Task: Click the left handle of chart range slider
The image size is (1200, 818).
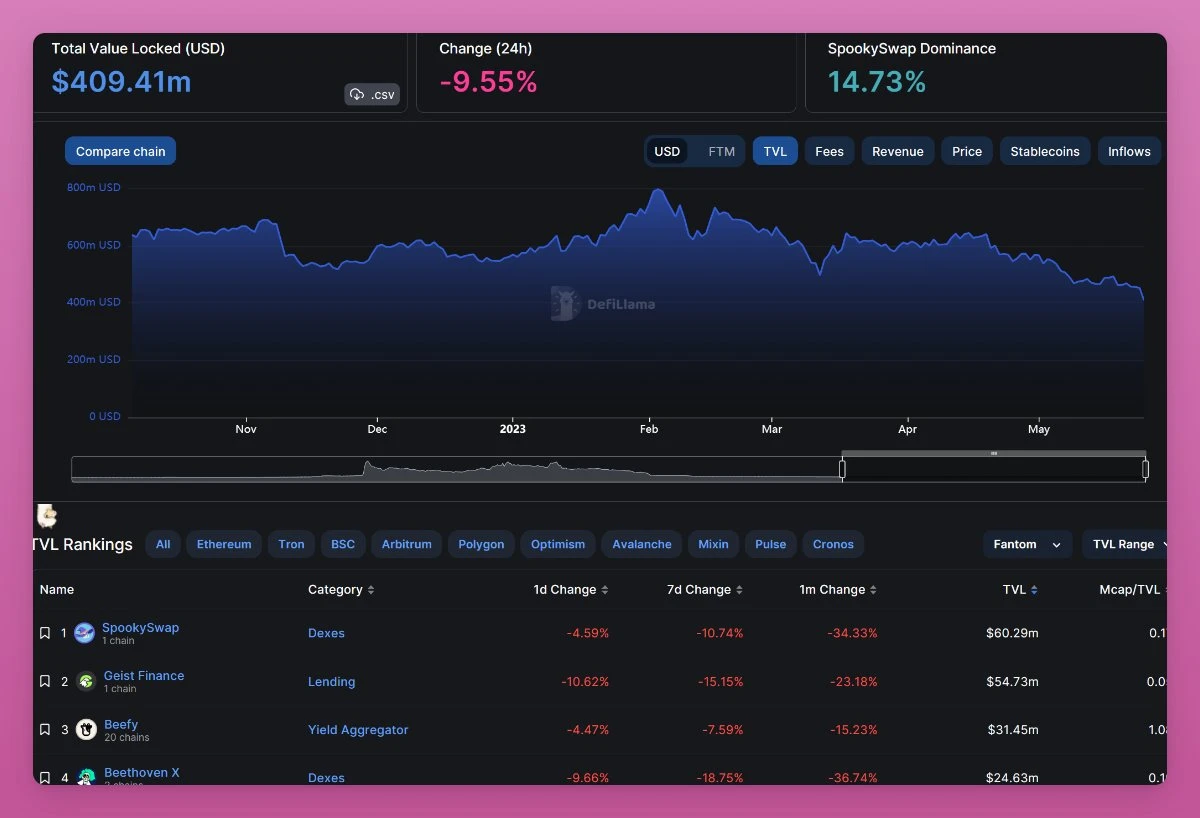Action: click(x=842, y=469)
